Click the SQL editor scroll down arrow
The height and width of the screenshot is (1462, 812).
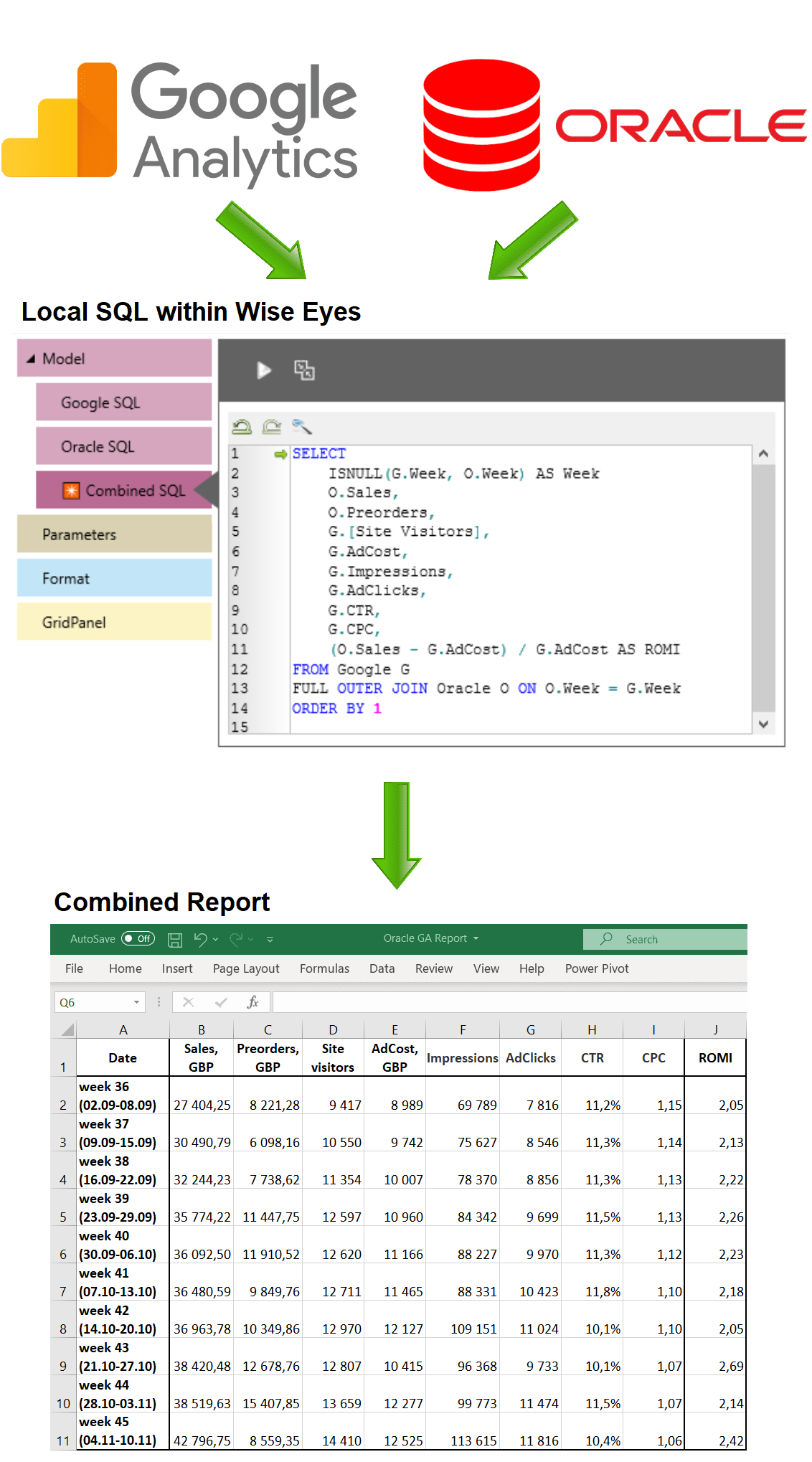click(763, 725)
